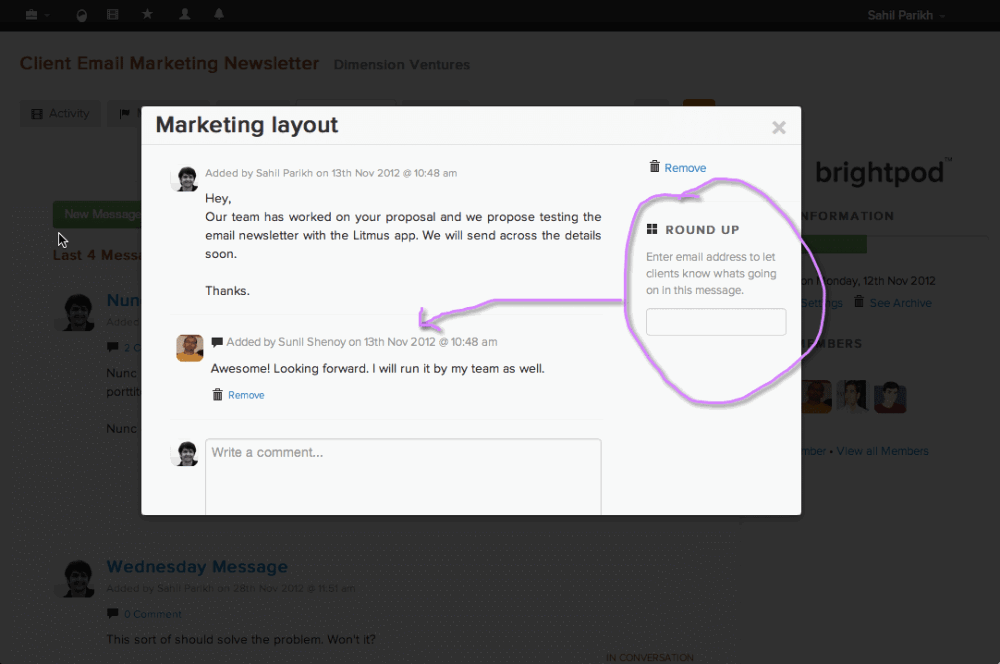Viewport: 1000px width, 664px height.
Task: Click comment bubble icon under Wednesday Message
Action: [x=113, y=613]
